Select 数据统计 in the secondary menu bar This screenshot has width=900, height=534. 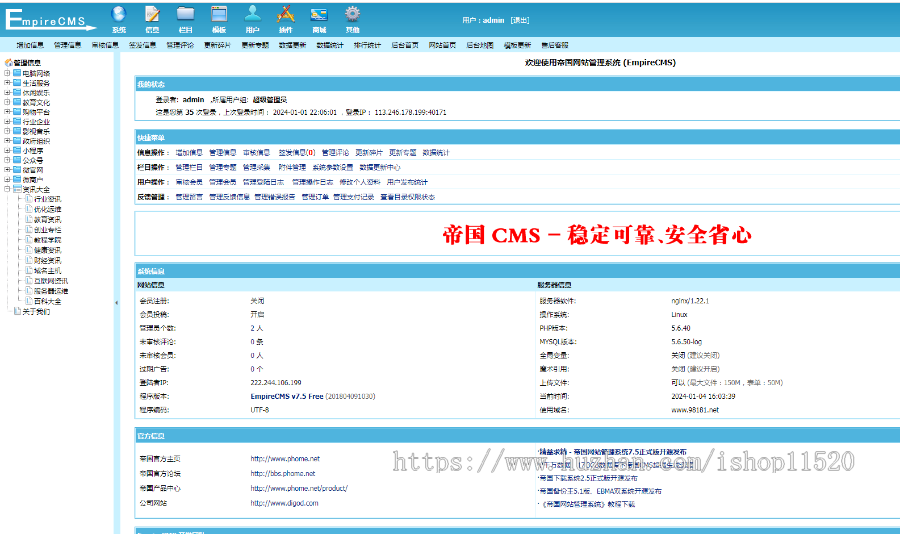[330, 45]
